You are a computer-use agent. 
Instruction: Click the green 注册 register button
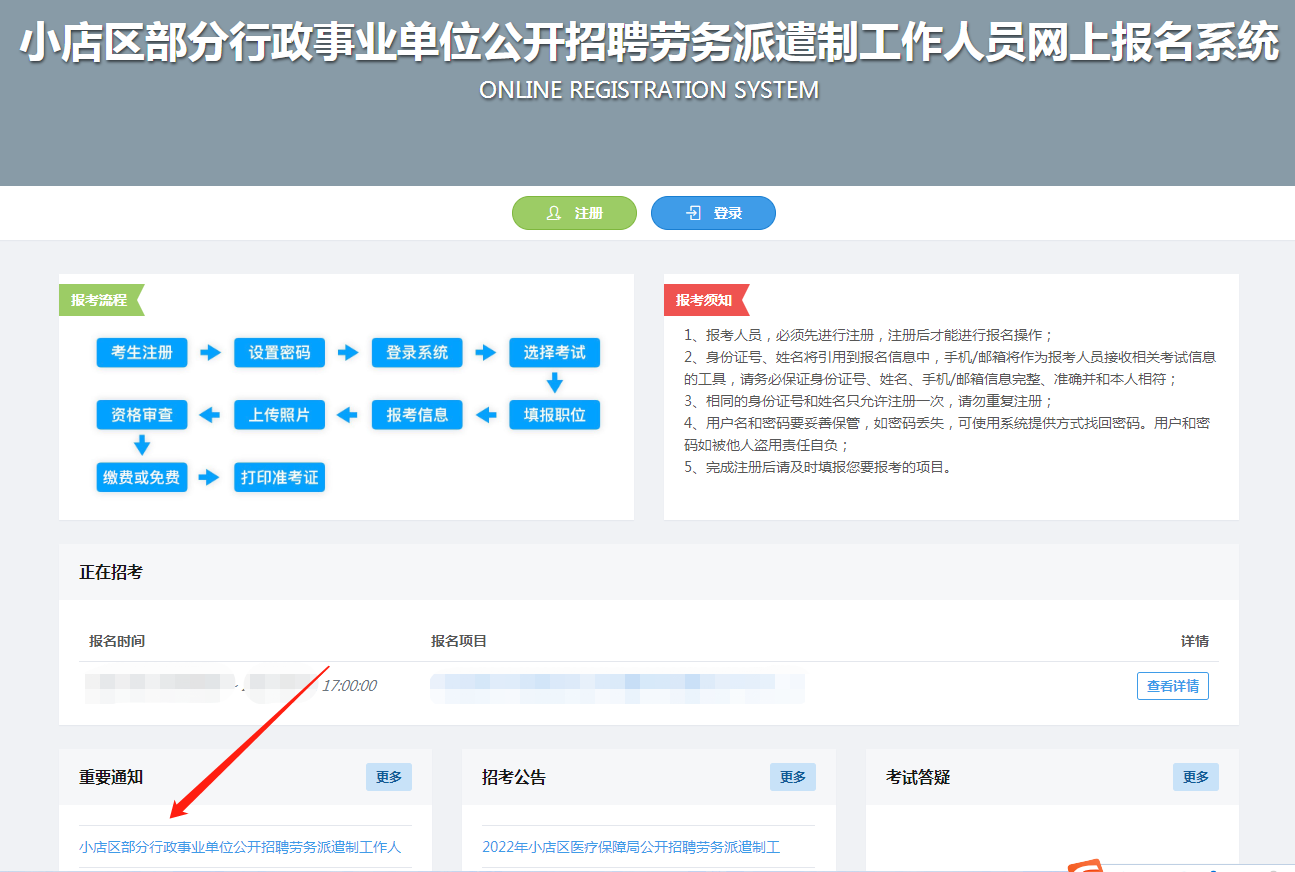574,213
